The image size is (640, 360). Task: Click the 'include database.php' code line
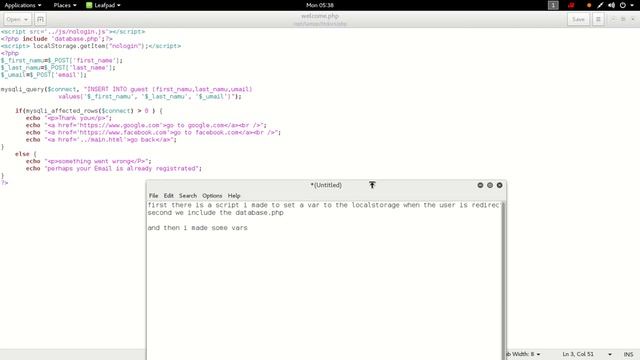click(56, 39)
